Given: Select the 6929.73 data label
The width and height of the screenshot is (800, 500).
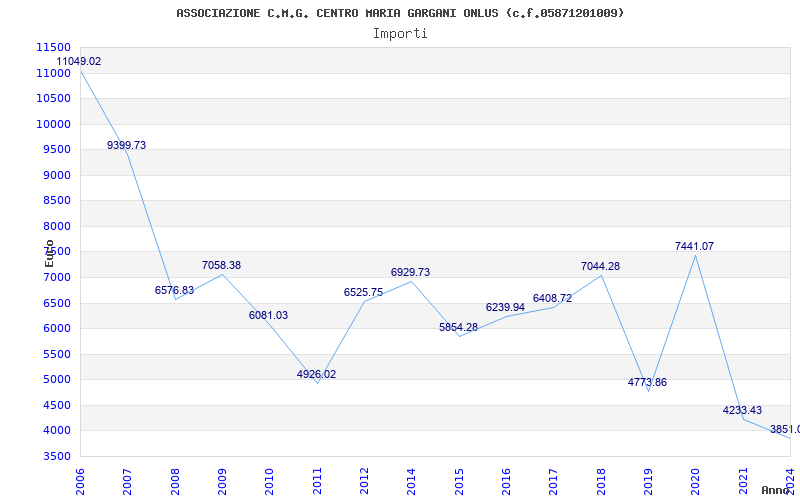Looking at the screenshot, I should pyautogui.click(x=411, y=272).
